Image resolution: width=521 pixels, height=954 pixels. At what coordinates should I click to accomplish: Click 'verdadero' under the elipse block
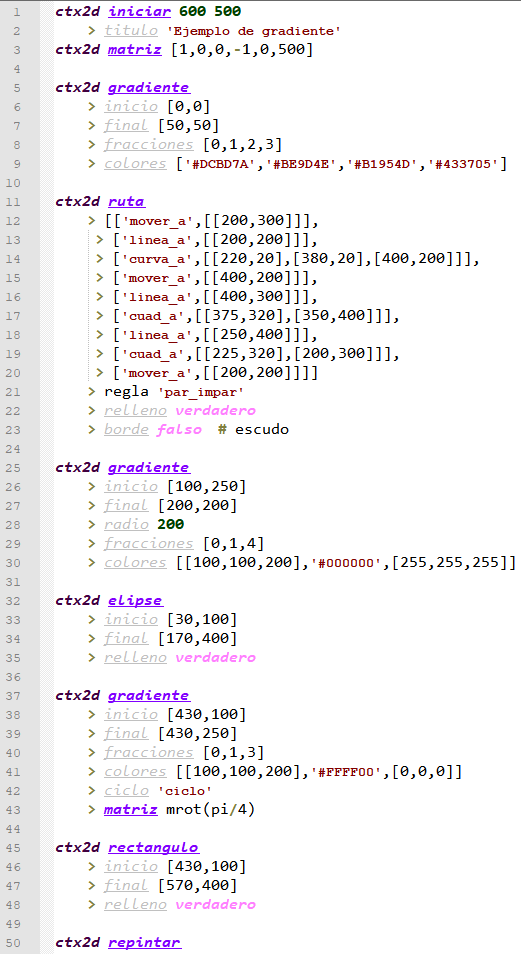(215, 658)
